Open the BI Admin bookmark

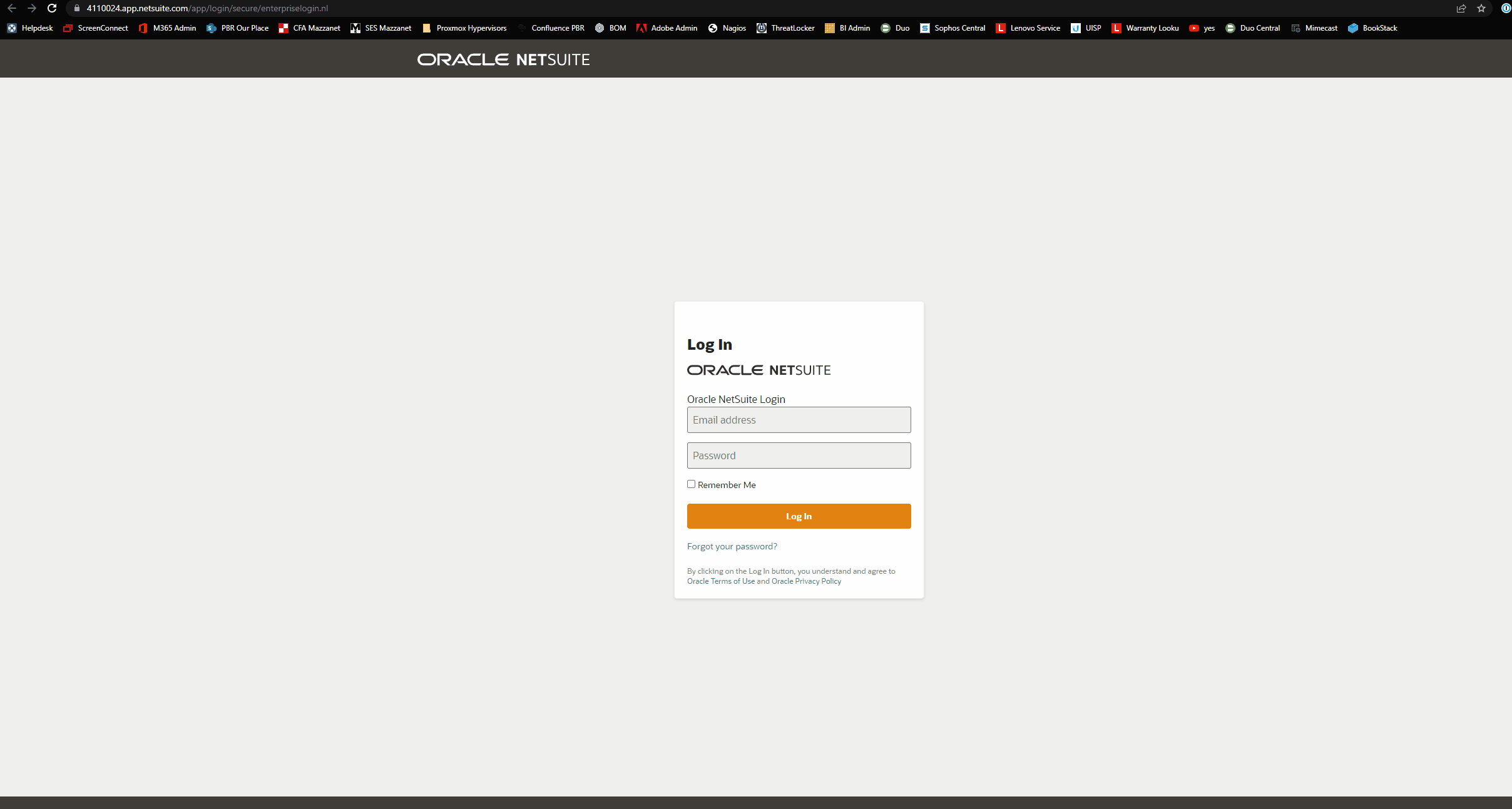(x=848, y=28)
